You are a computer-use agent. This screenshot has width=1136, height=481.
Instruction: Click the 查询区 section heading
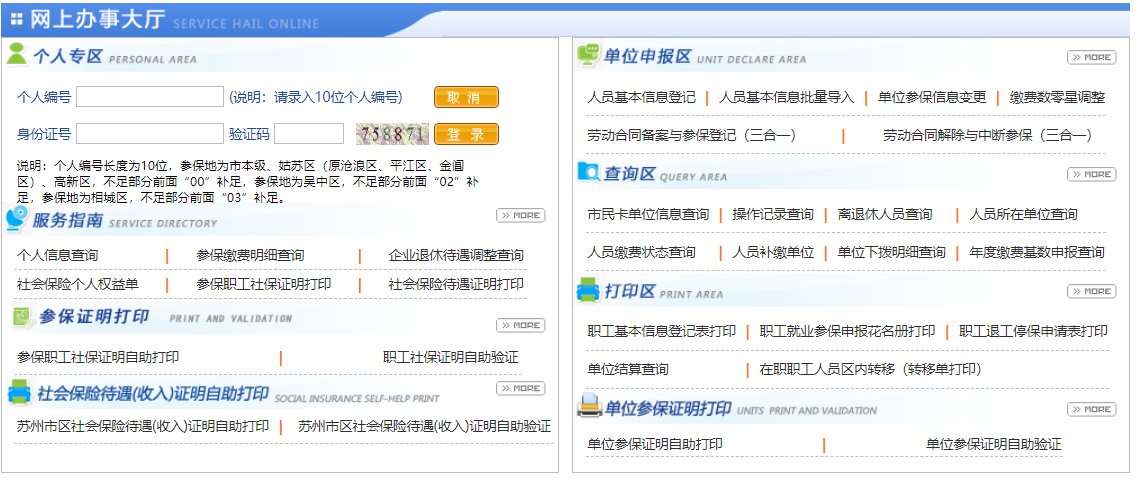pos(629,173)
